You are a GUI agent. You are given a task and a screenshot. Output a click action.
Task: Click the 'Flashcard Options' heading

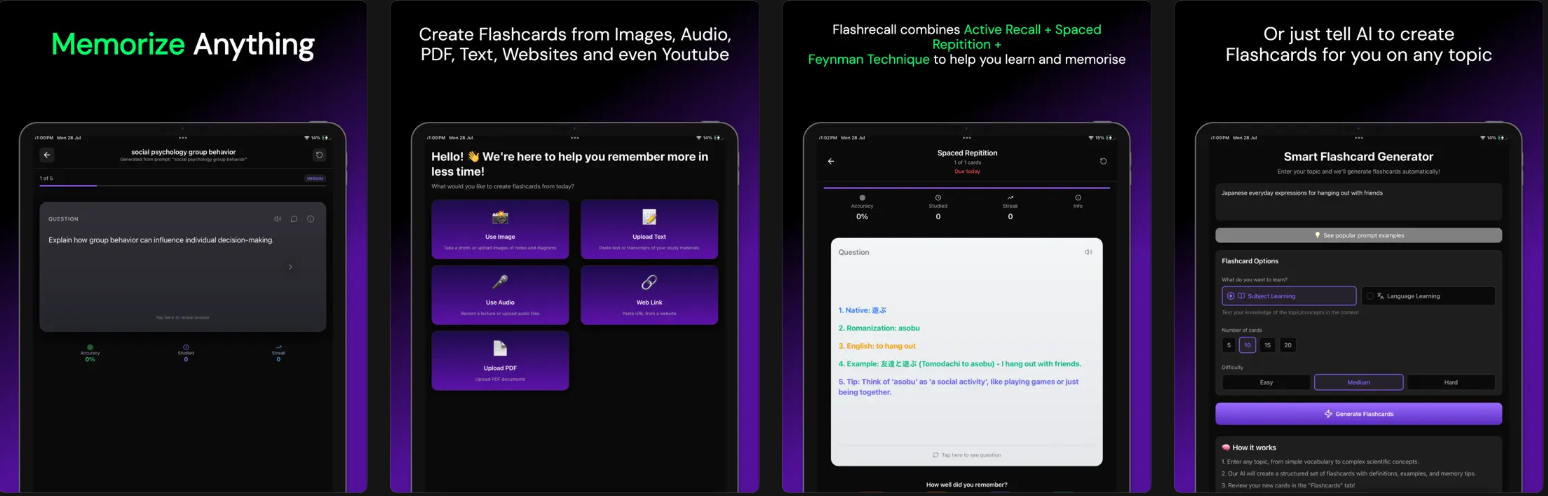pyautogui.click(x=1250, y=261)
